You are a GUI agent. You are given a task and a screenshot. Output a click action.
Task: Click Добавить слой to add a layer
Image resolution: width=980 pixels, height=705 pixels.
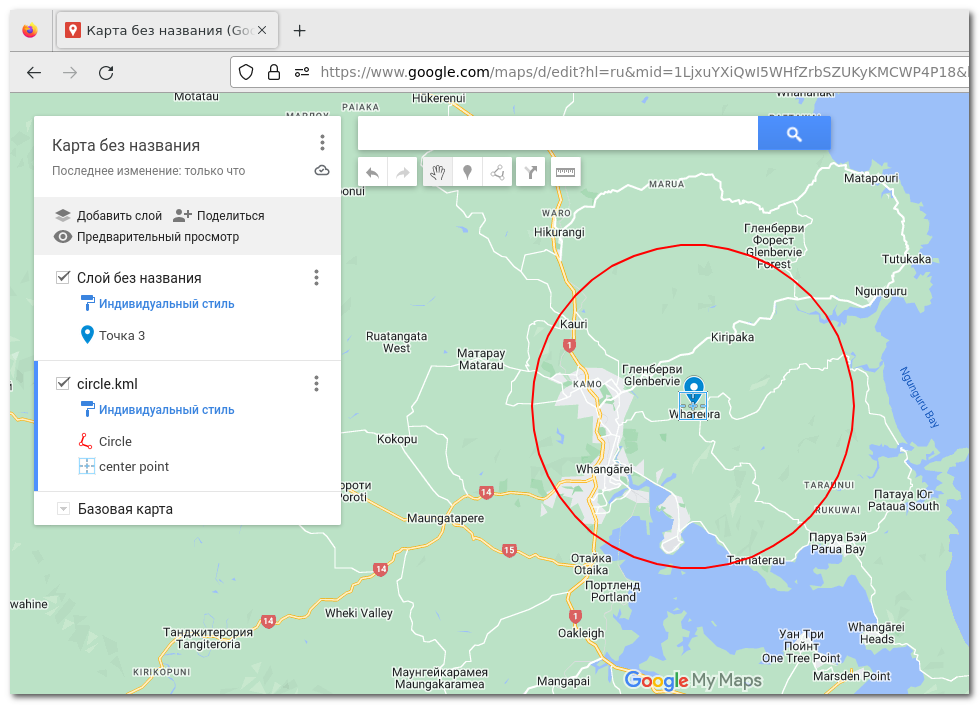[119, 216]
